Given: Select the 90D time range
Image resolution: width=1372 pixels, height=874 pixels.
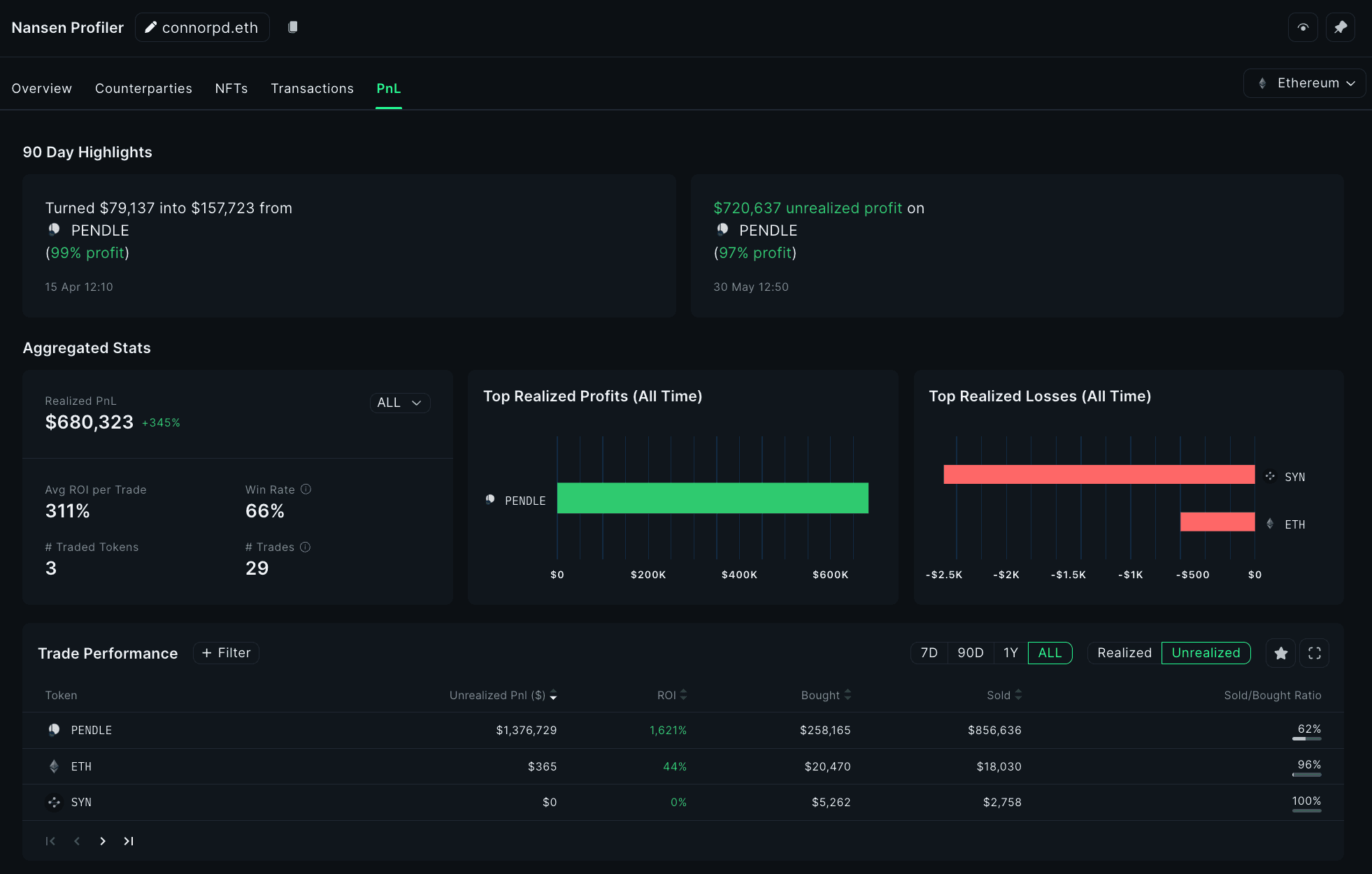Looking at the screenshot, I should coord(970,653).
